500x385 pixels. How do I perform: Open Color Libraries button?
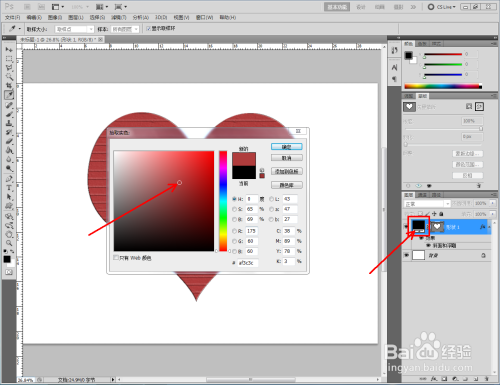click(287, 185)
